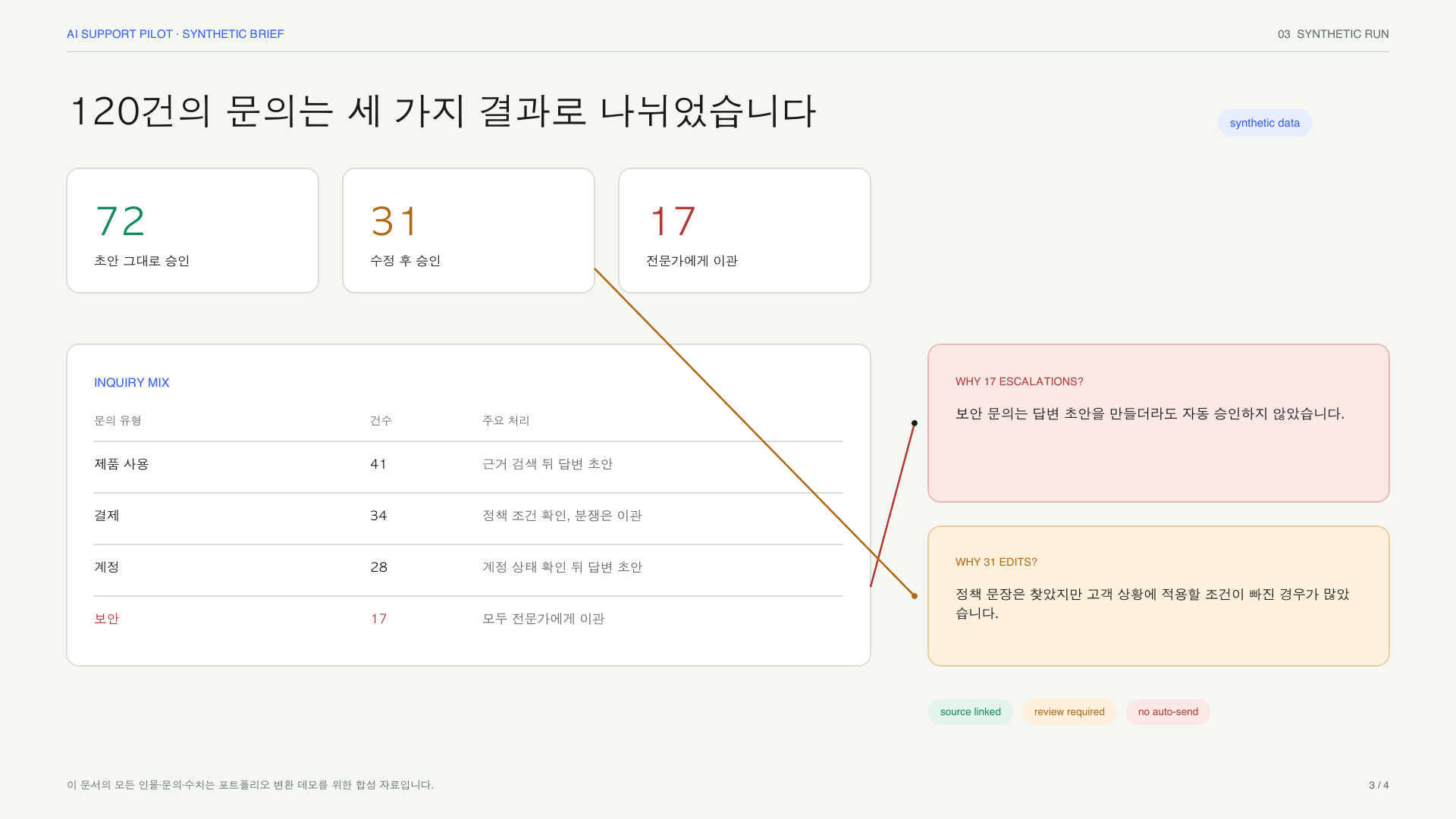This screenshot has height=819, width=1456.
Task: Open the 31 수정 후 승인 card
Action: pyautogui.click(x=469, y=231)
